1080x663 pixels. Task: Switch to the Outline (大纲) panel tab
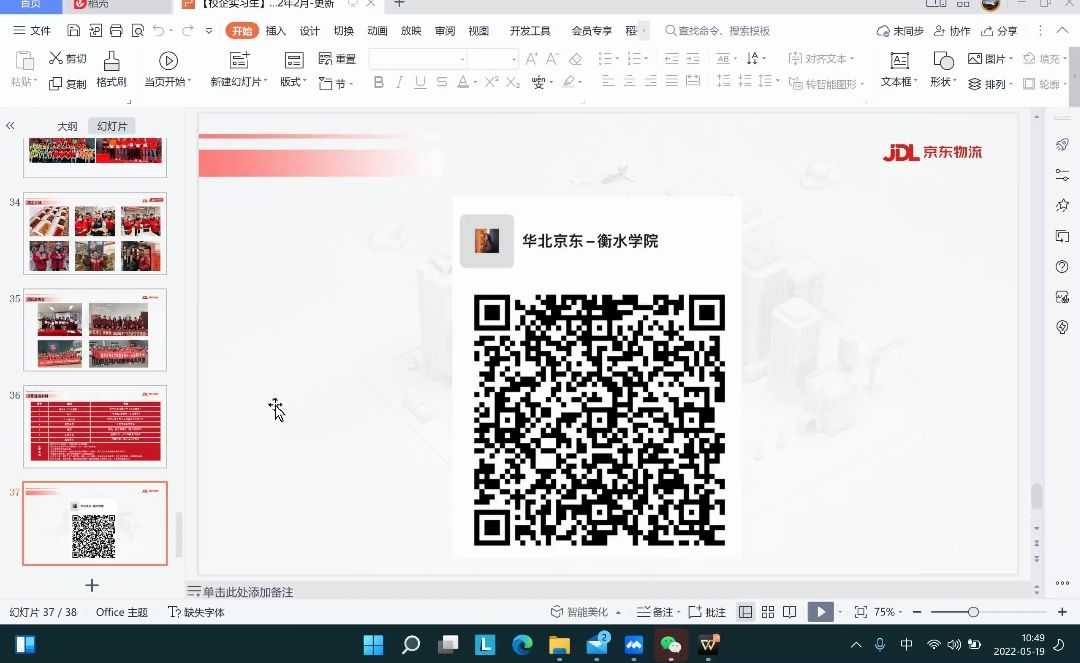pyautogui.click(x=67, y=126)
